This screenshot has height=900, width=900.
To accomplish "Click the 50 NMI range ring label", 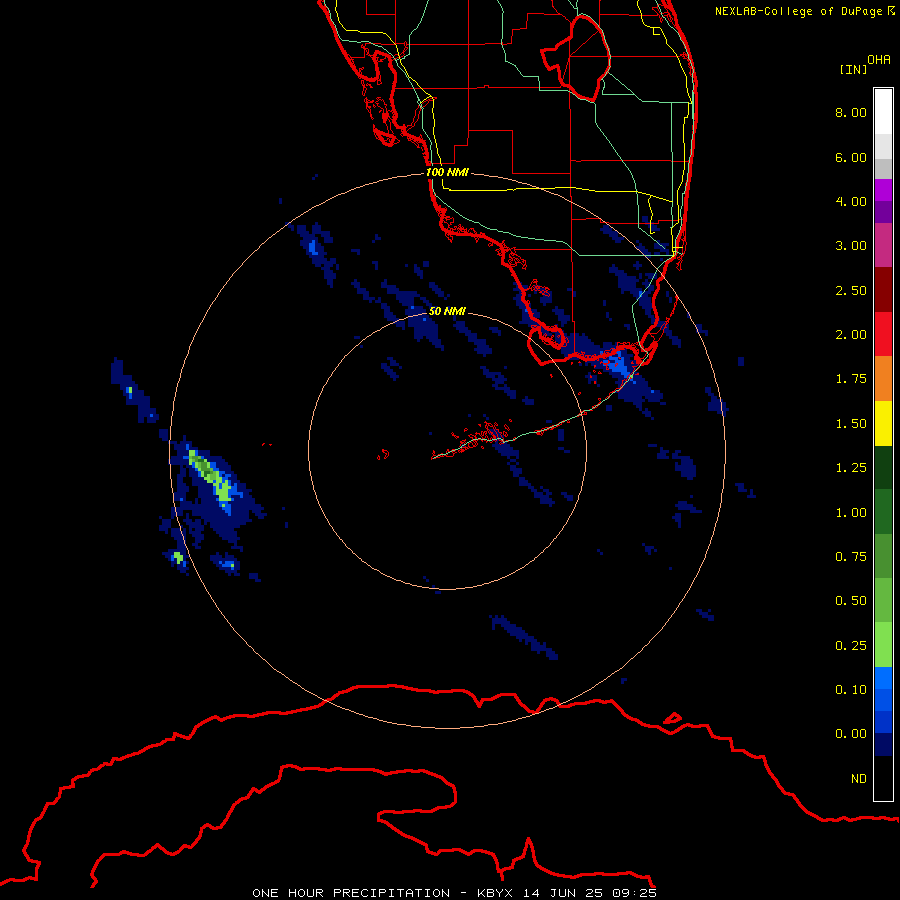I will click(447, 311).
